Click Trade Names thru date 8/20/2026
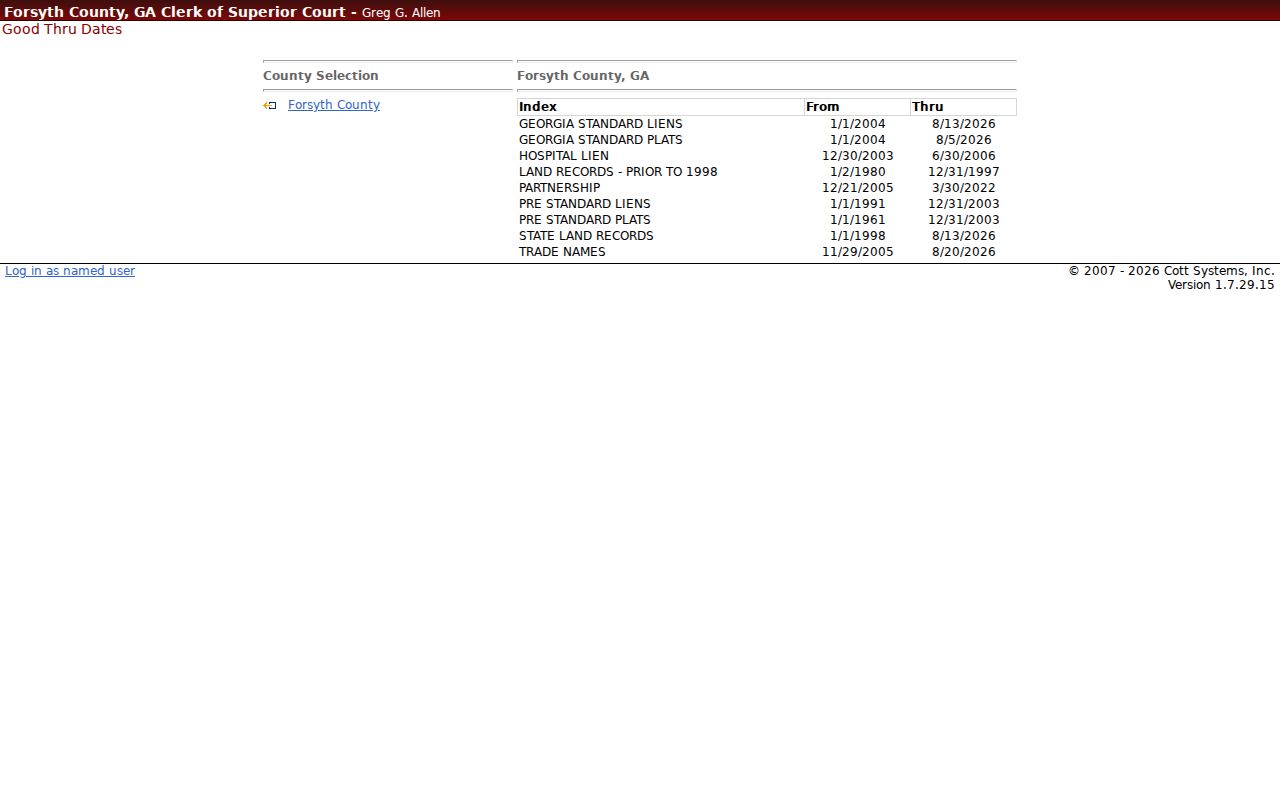This screenshot has width=1280, height=800. click(x=964, y=252)
